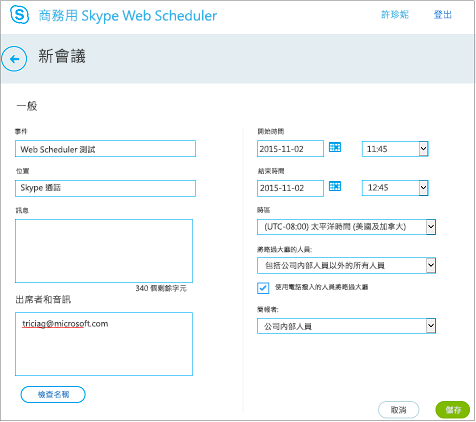Click the green 儲存 save button
Viewport: 476px width, 422px height.
[x=453, y=410]
